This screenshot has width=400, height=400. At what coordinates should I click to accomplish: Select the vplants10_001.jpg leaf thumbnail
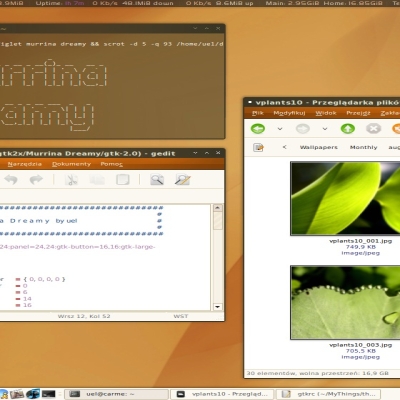pos(345,198)
